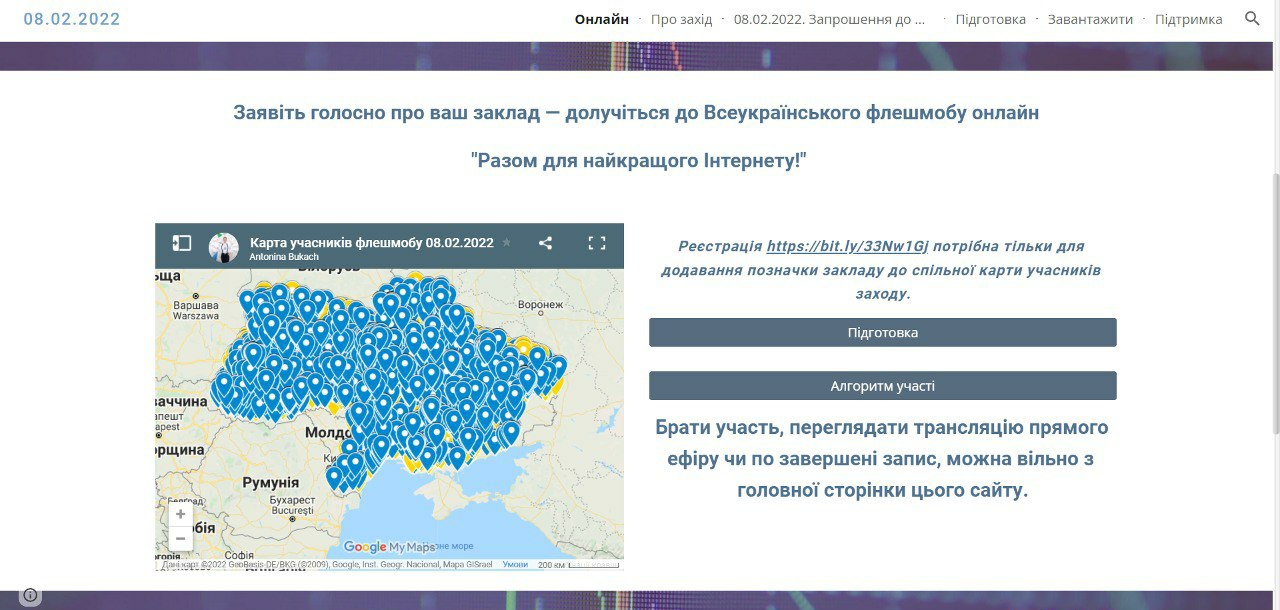The width and height of the screenshot is (1280, 610).
Task: Click Antonina Bukach's avatar
Action: point(222,246)
